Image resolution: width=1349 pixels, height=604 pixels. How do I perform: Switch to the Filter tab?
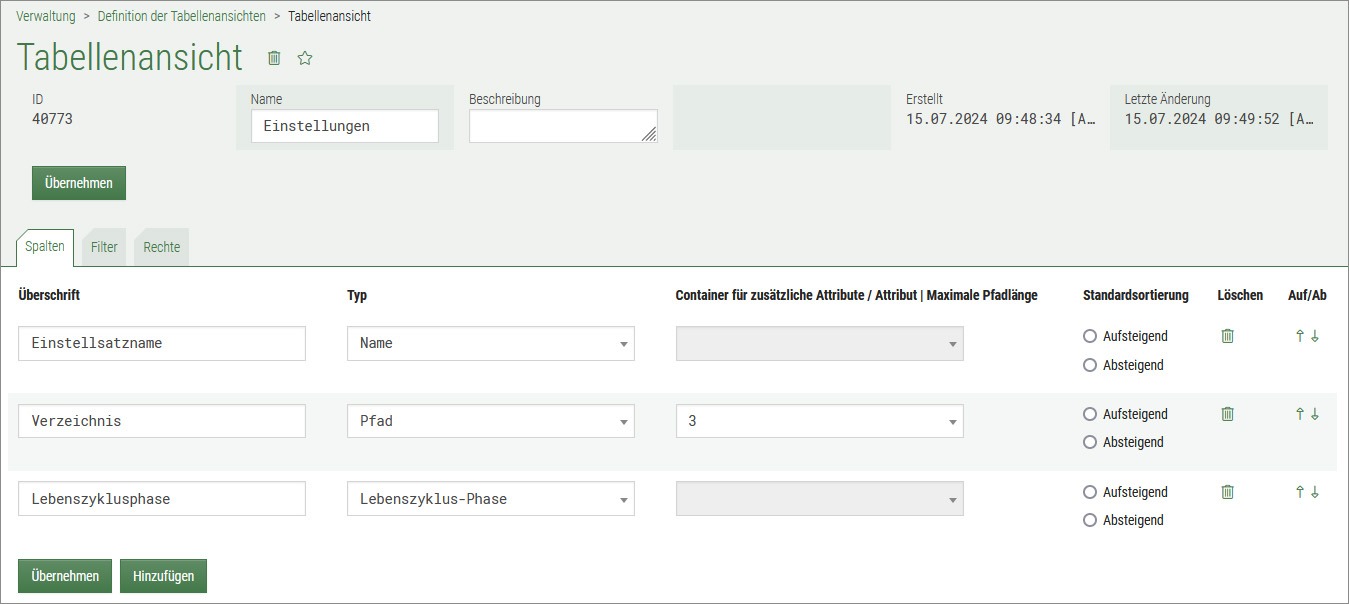tap(104, 247)
